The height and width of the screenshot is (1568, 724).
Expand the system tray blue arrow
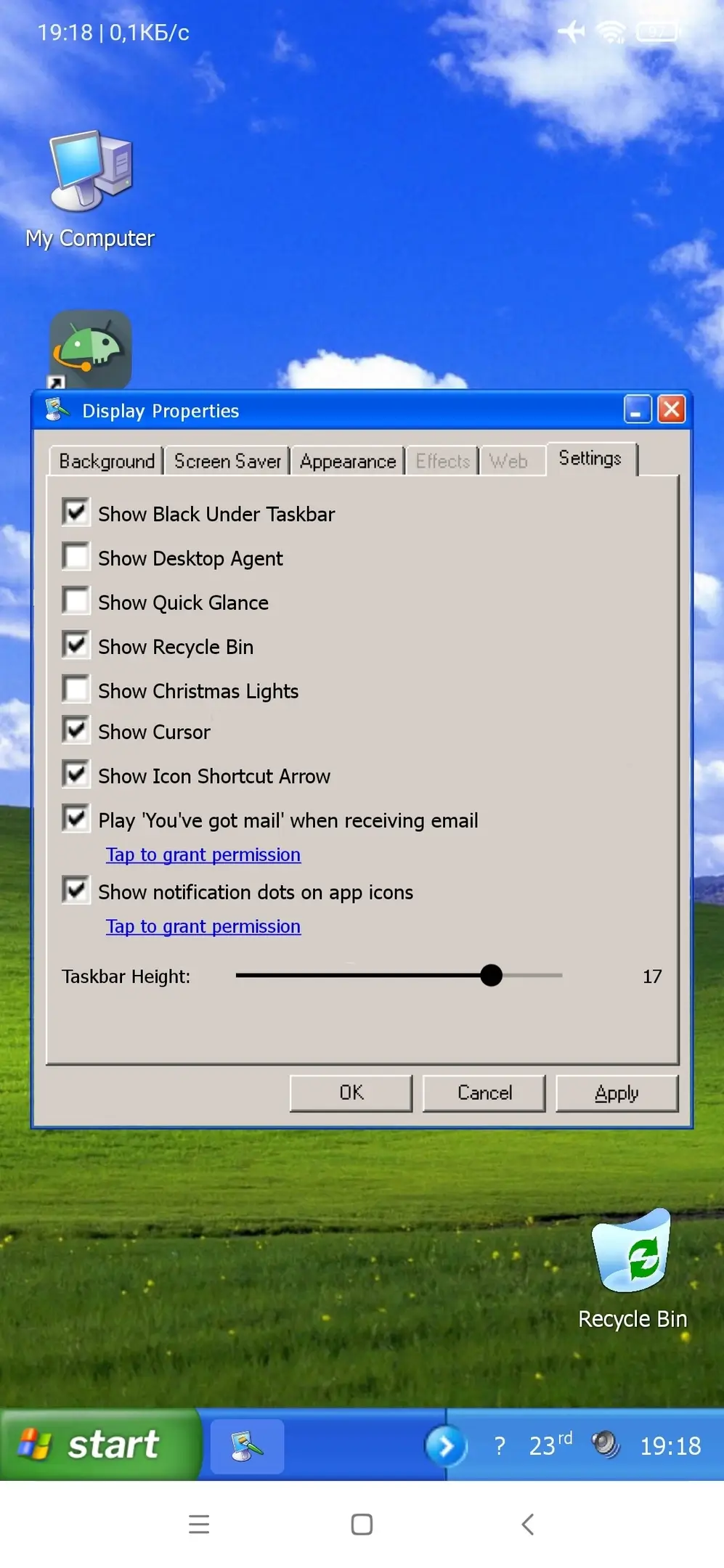click(444, 1446)
